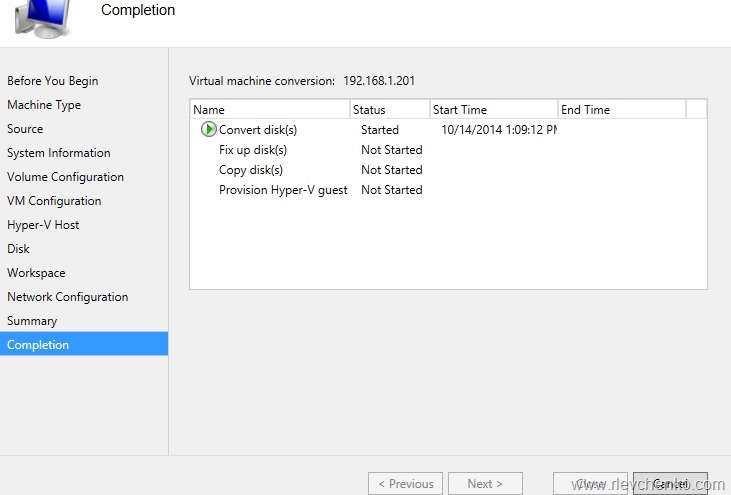Image resolution: width=731 pixels, height=495 pixels.
Task: Open Volume Configuration step
Action: pos(66,177)
